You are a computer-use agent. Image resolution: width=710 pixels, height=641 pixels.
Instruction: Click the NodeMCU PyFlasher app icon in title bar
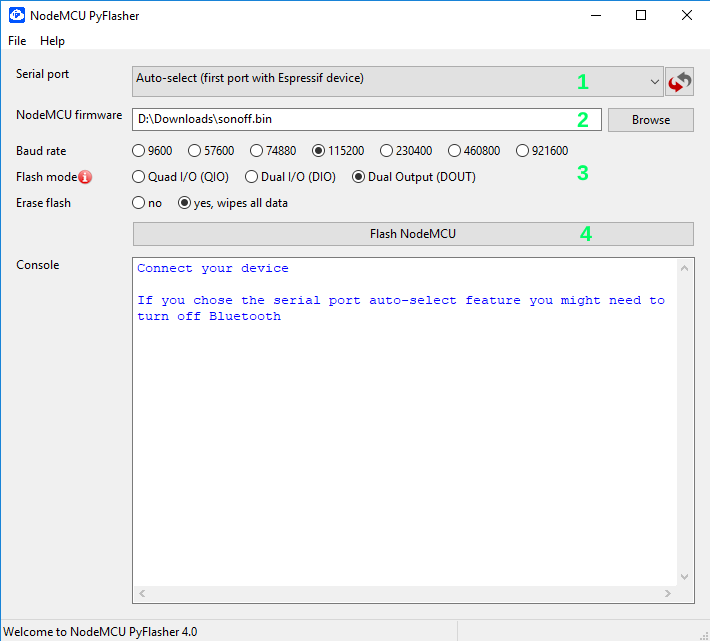coord(17,15)
